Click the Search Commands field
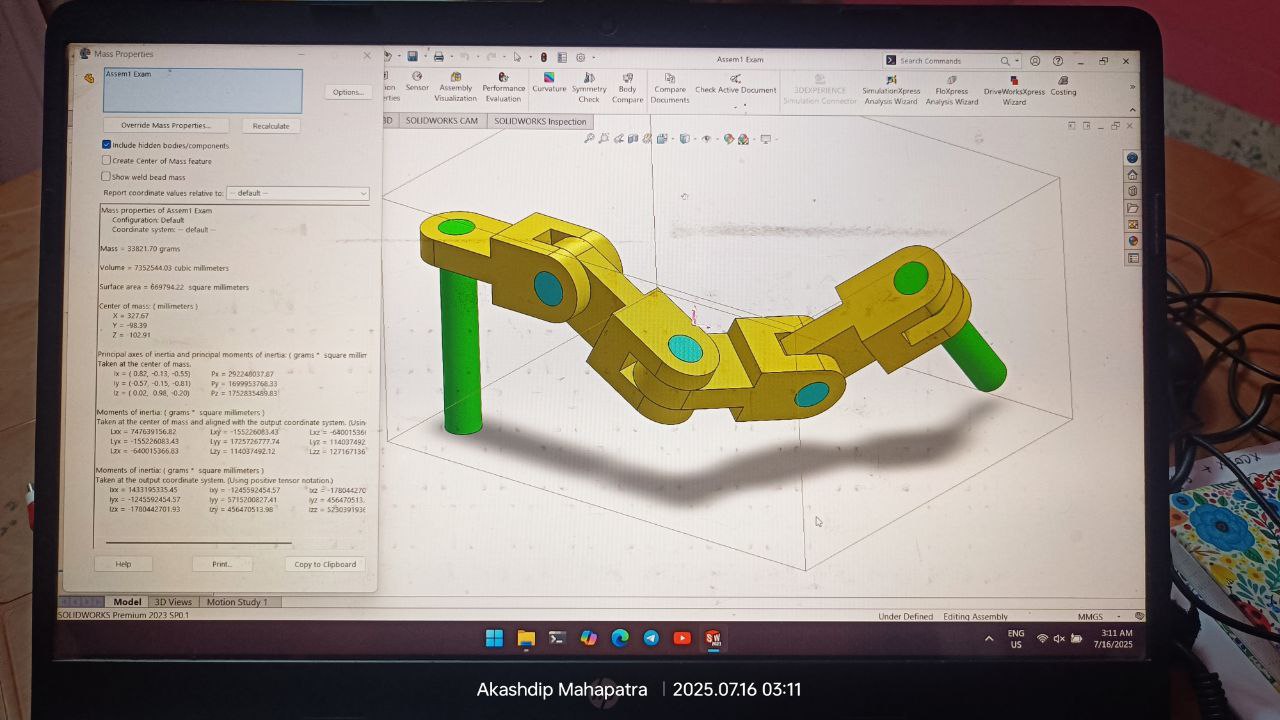 coord(948,61)
